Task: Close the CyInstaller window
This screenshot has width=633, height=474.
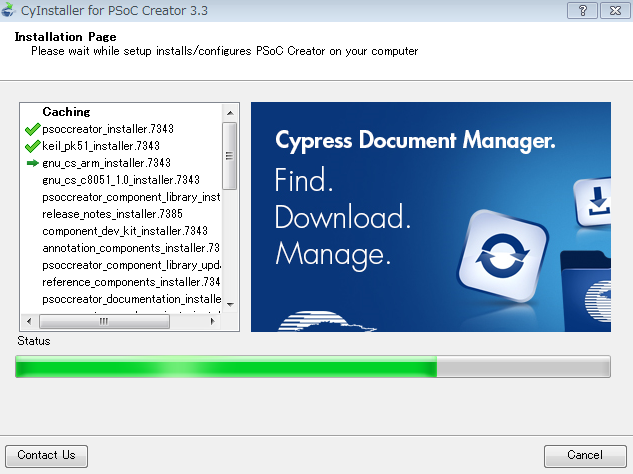Action: (x=615, y=10)
